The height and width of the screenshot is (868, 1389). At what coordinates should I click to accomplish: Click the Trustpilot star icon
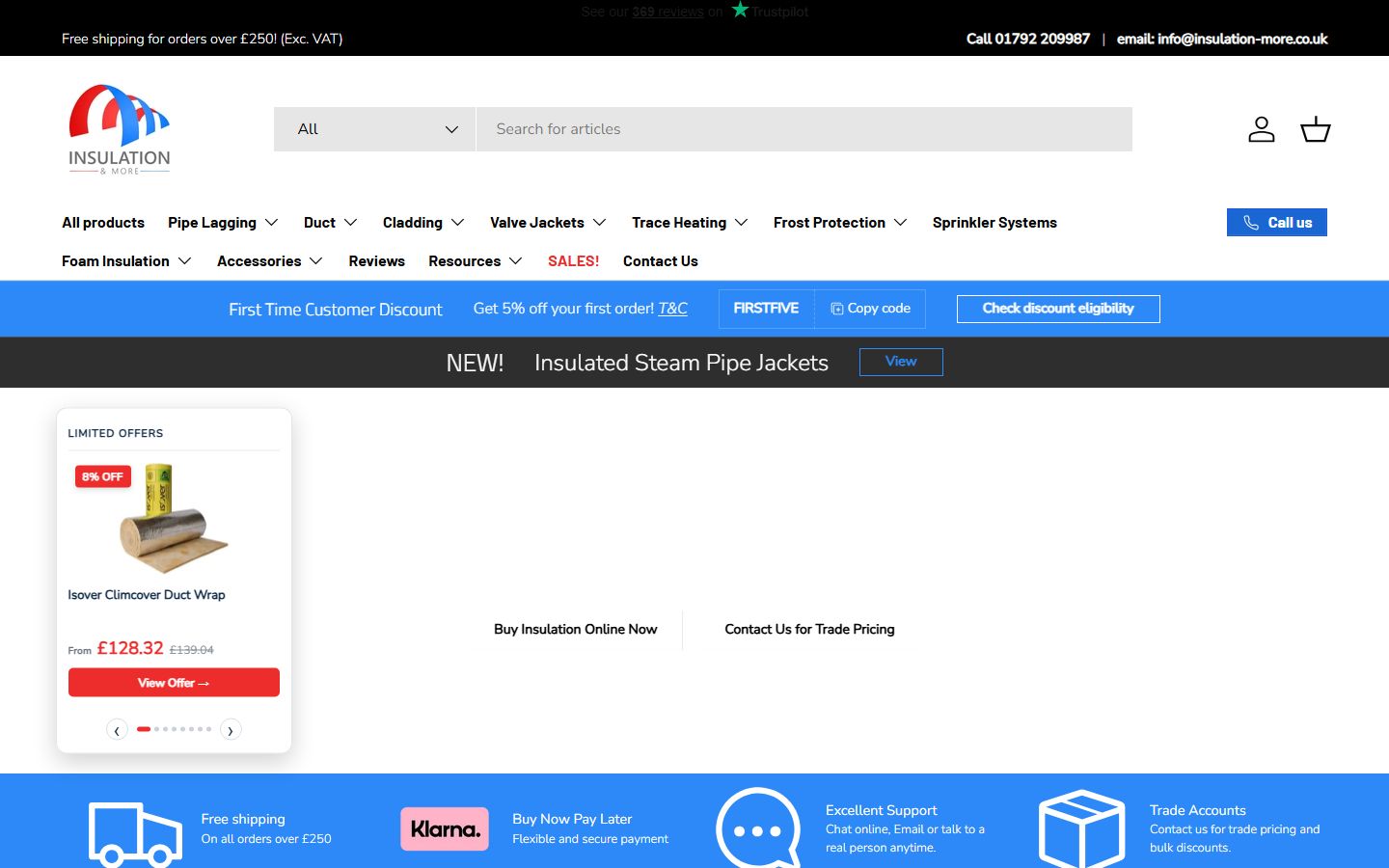[x=740, y=10]
